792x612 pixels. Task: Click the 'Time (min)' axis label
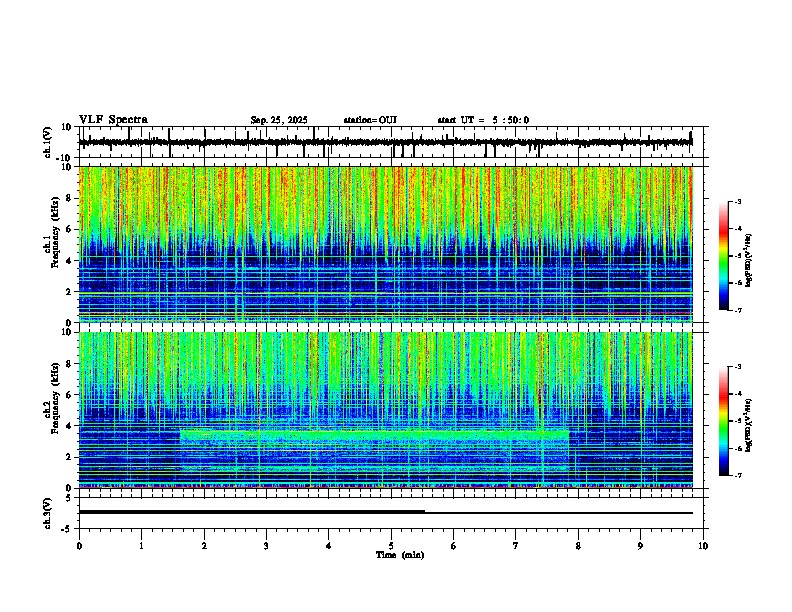click(x=400, y=555)
